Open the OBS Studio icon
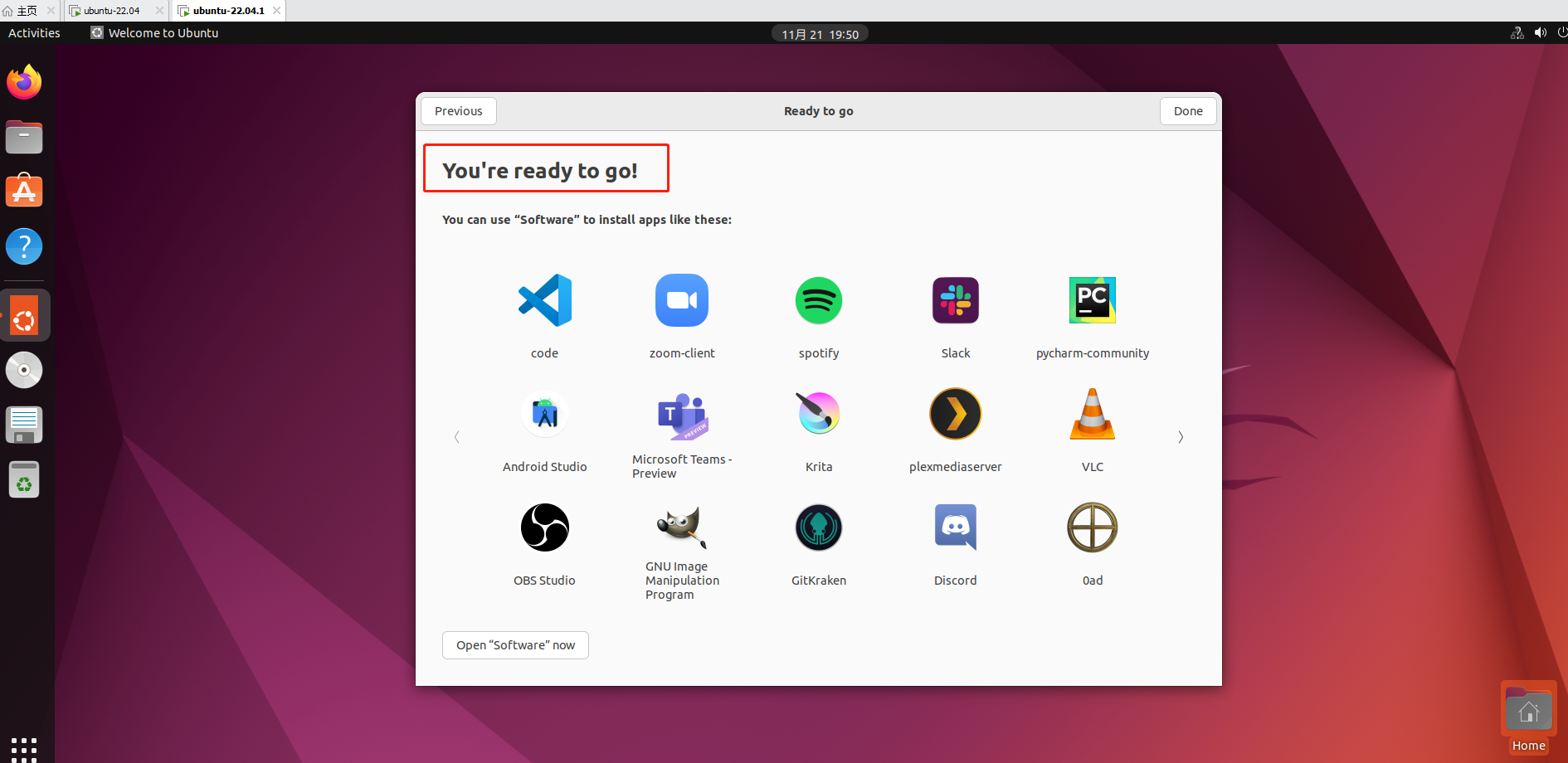1568x763 pixels. (545, 527)
